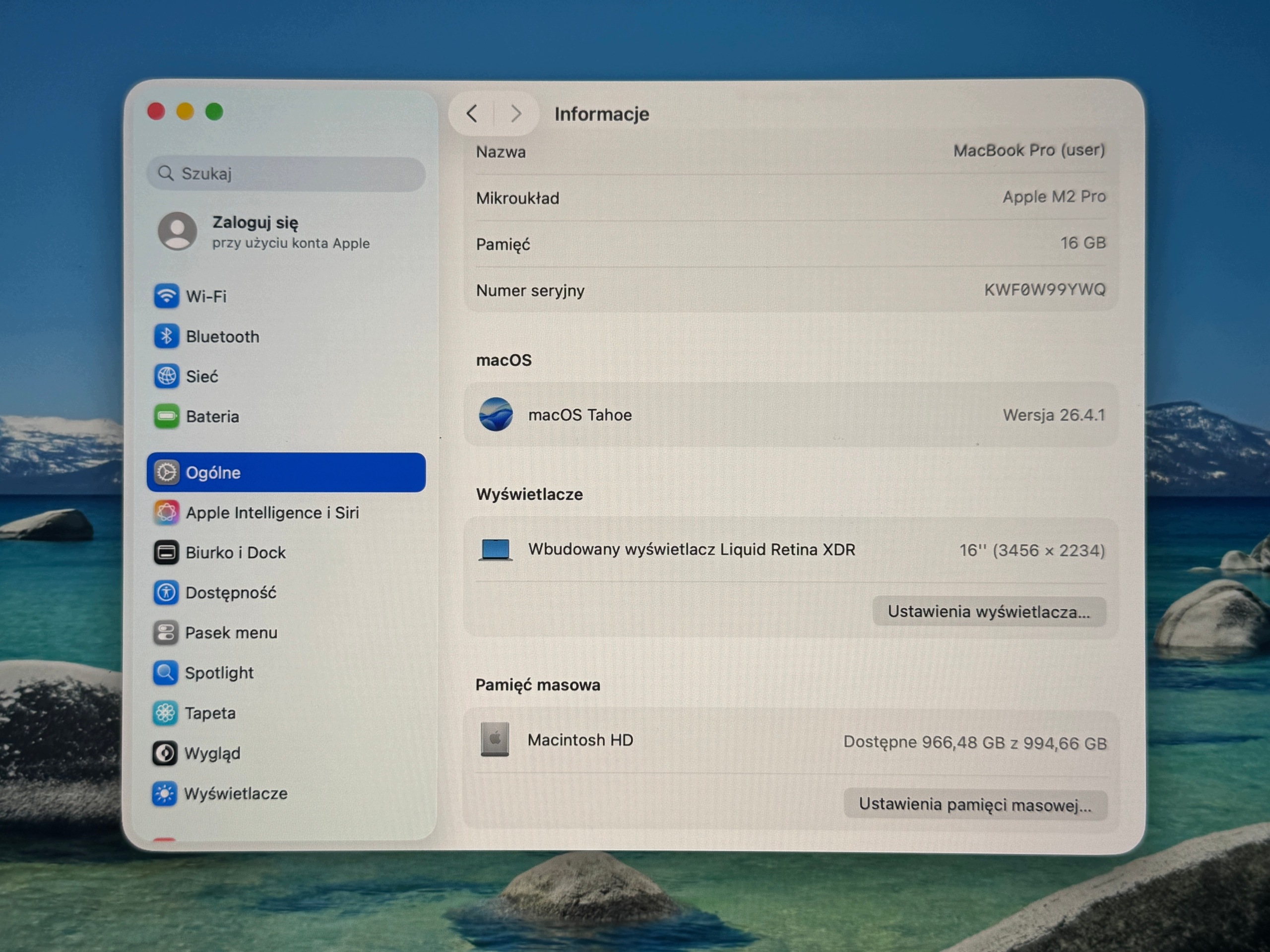This screenshot has width=1270, height=952.
Task: Click przy użyciu konta Apple text
Action: coord(291,243)
